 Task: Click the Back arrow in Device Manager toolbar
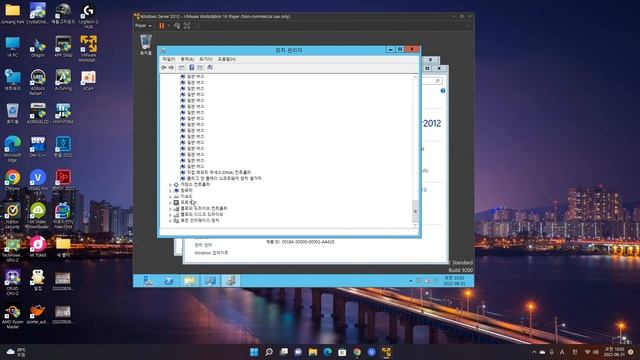pyautogui.click(x=164, y=67)
